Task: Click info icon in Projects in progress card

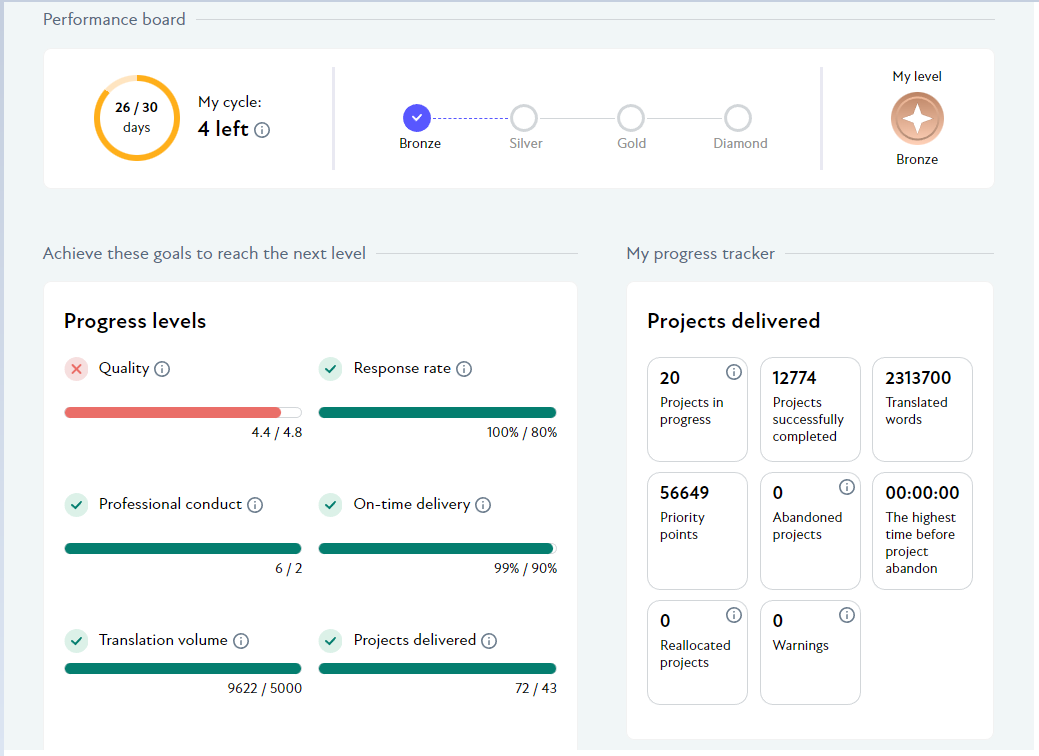Action: tap(733, 372)
